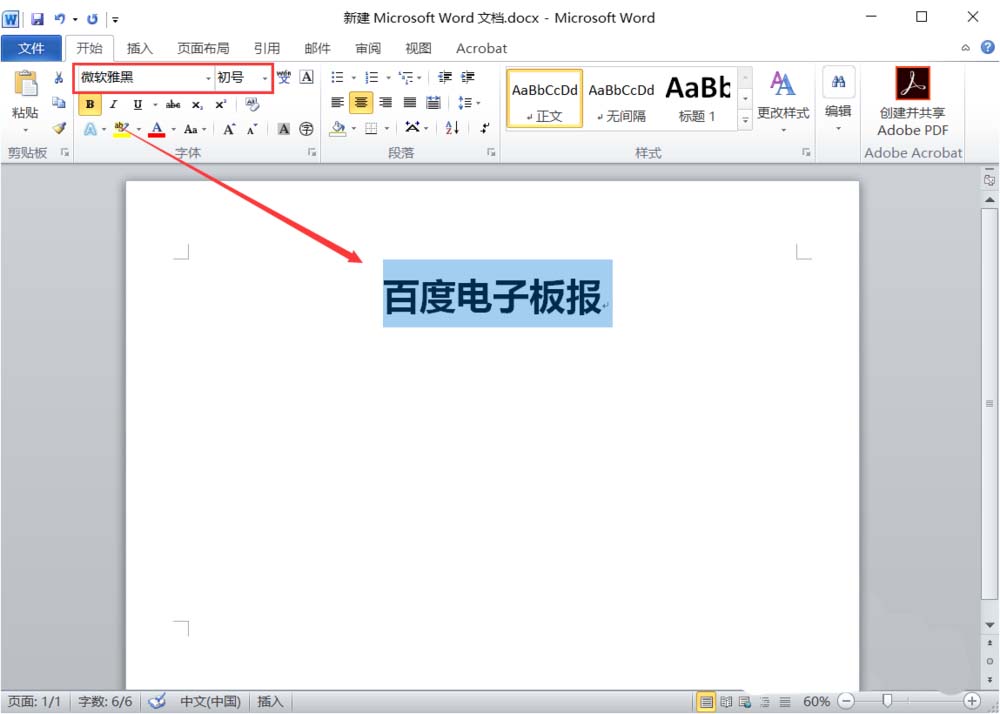Open the font size dropdown arrow
1000x714 pixels.
tap(265, 78)
